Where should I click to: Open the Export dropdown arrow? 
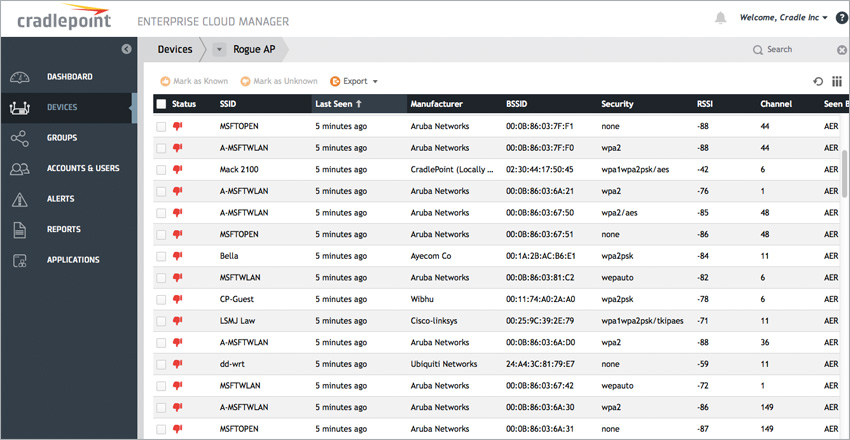click(375, 82)
